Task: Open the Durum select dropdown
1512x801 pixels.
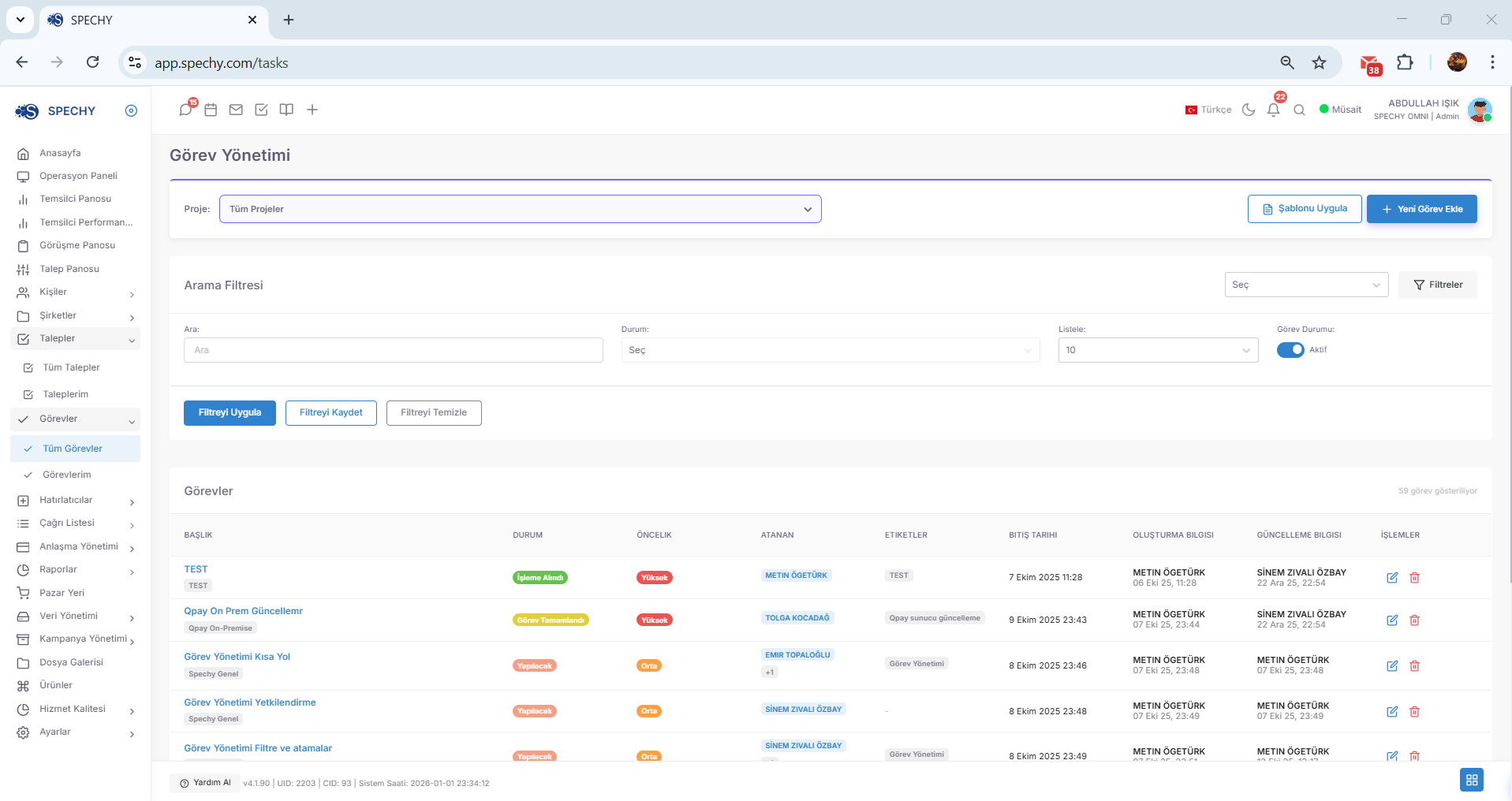Action: tap(830, 350)
